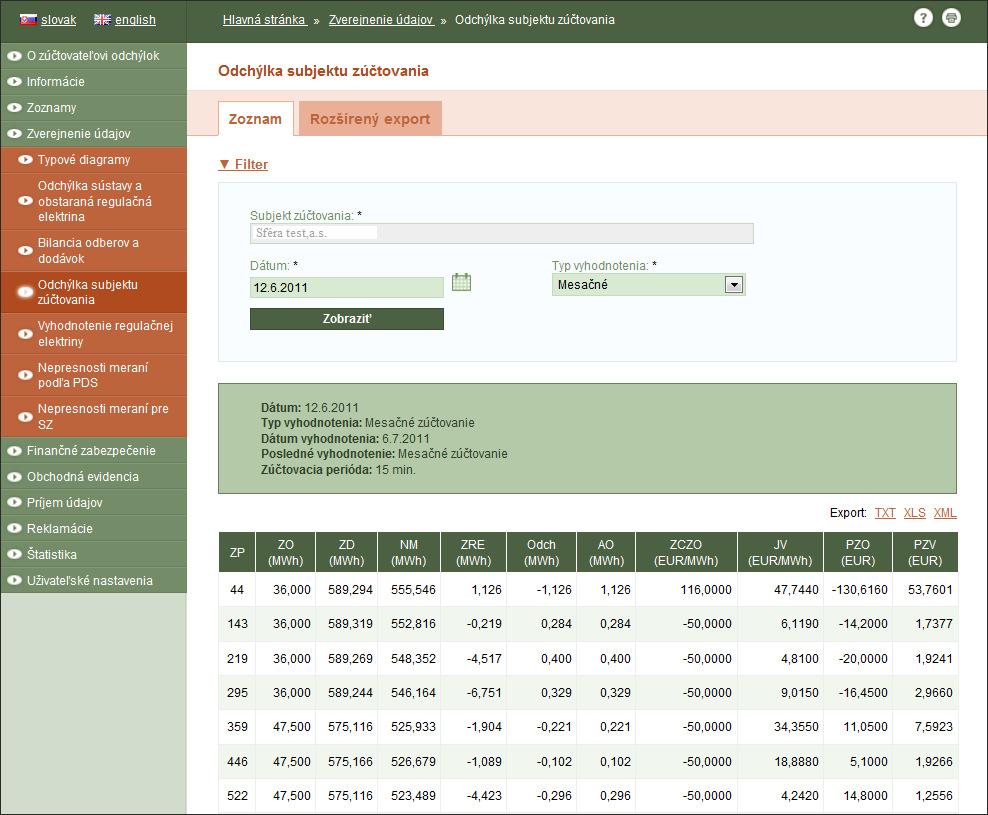Image resolution: width=988 pixels, height=815 pixels.
Task: Open the Obchodná evidencia menu item
Action: [x=93, y=477]
